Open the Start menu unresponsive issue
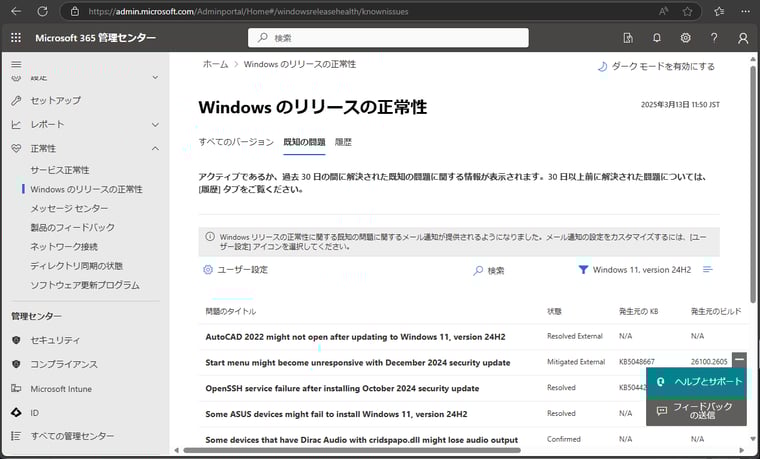760x459 pixels. tap(358, 363)
